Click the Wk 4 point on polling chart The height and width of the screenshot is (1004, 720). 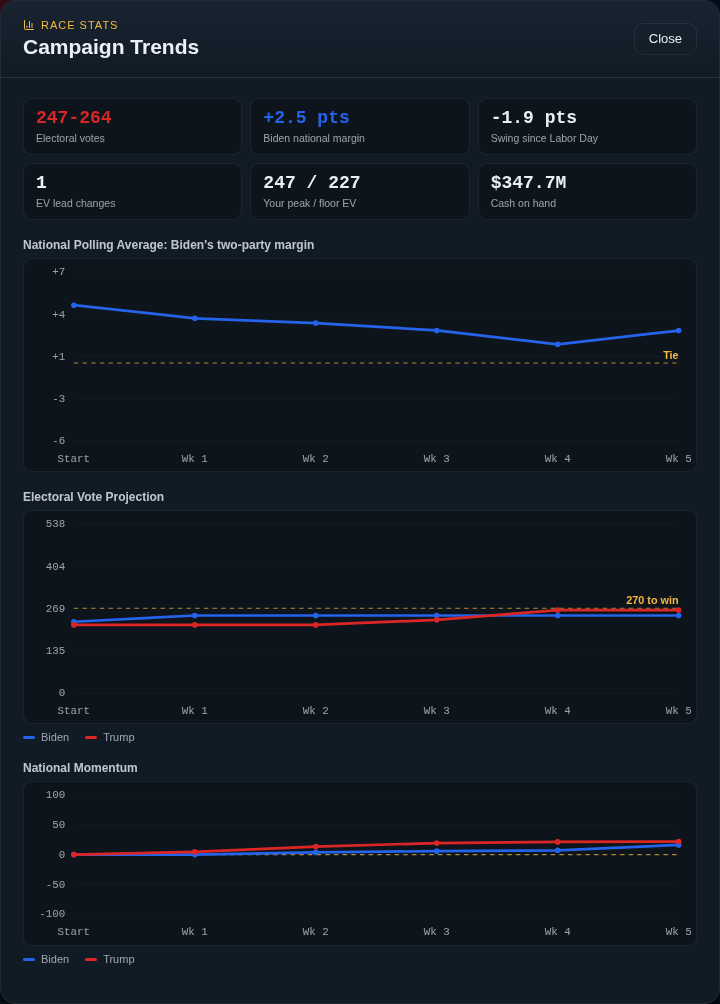click(x=557, y=344)
